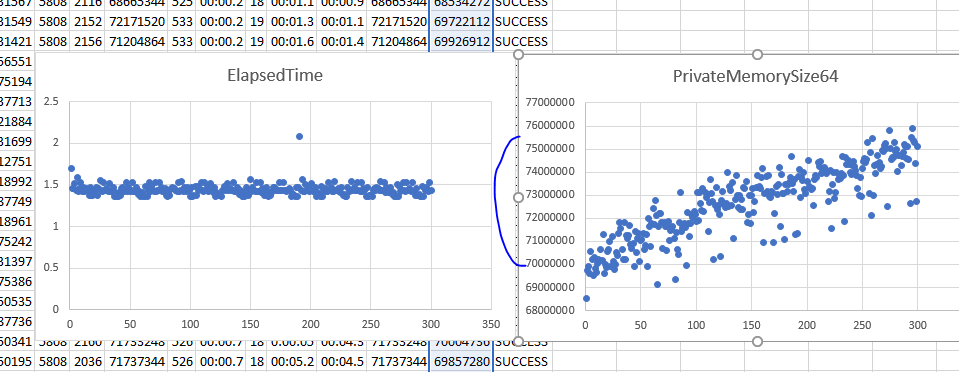Click left-middle sizing handle of PrivateMemorySize64 chart
This screenshot has height=372, width=959.
click(x=519, y=197)
